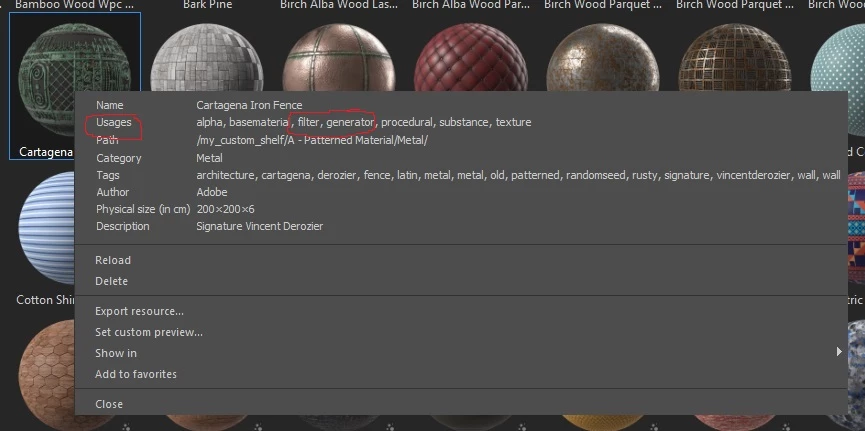Click the Category value Metal
The width and height of the screenshot is (865, 431).
210,158
